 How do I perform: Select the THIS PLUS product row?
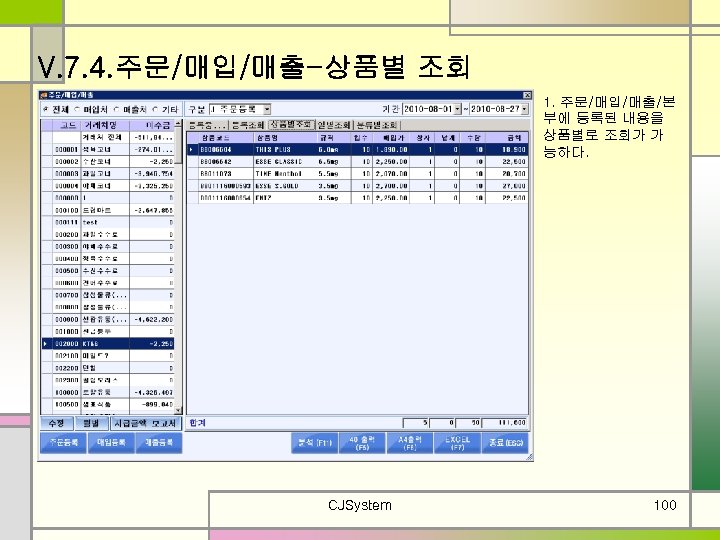[x=358, y=149]
